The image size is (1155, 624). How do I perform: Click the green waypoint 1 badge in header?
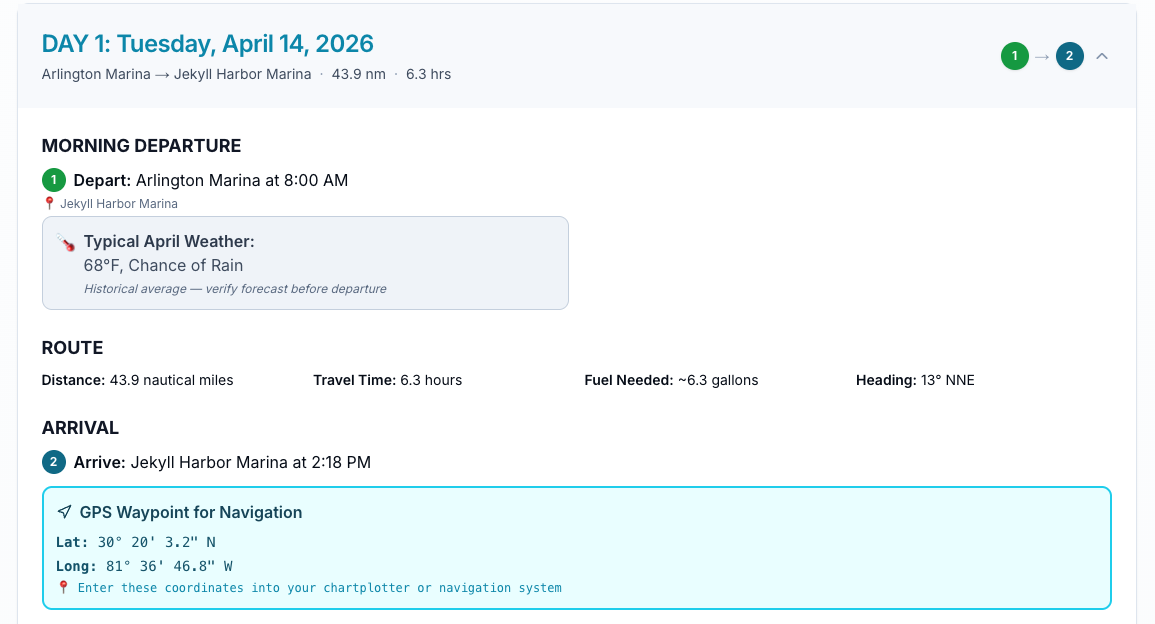click(x=1014, y=56)
